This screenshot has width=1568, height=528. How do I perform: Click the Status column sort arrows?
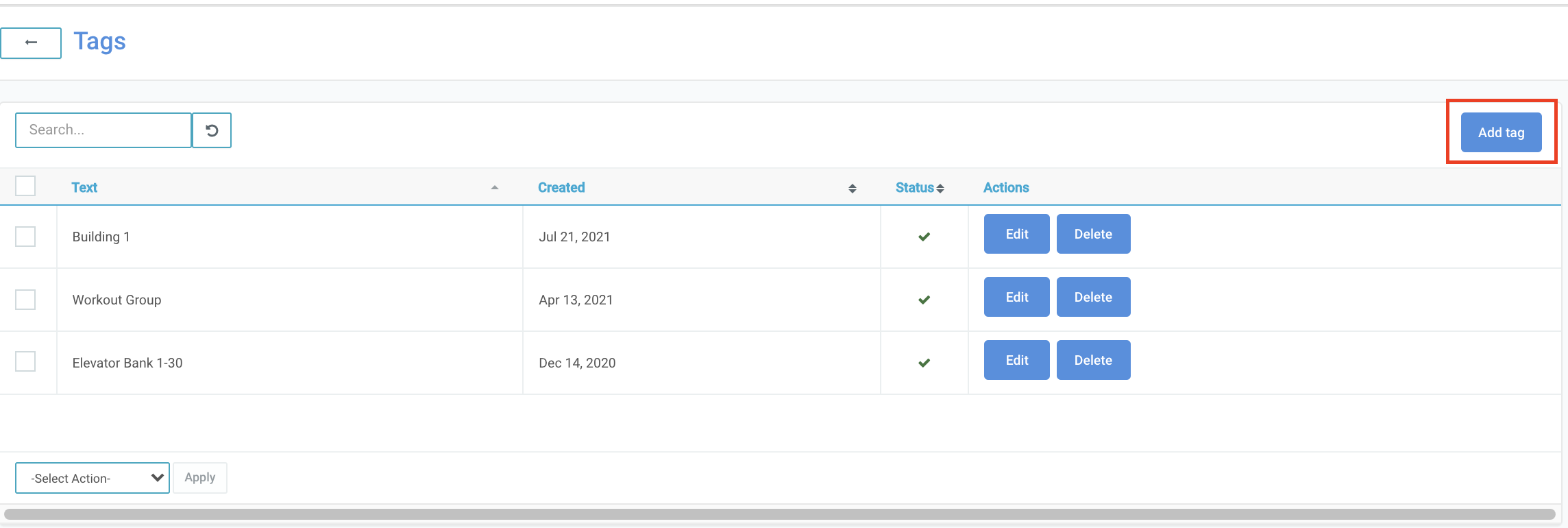point(940,189)
